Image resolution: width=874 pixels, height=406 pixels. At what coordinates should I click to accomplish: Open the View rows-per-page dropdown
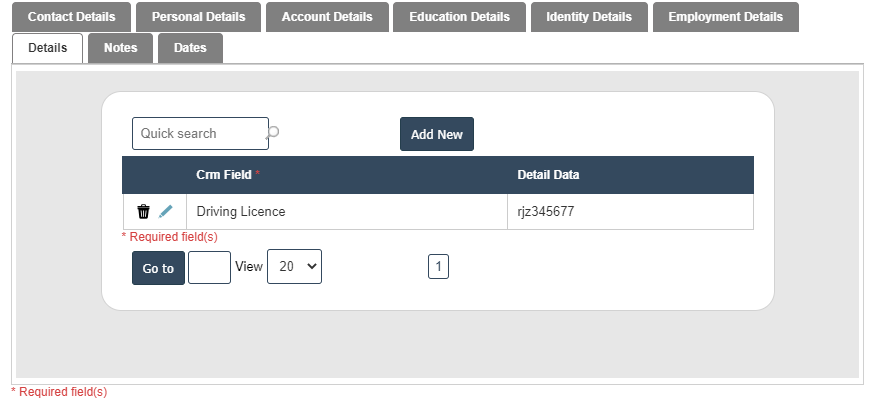[294, 267]
